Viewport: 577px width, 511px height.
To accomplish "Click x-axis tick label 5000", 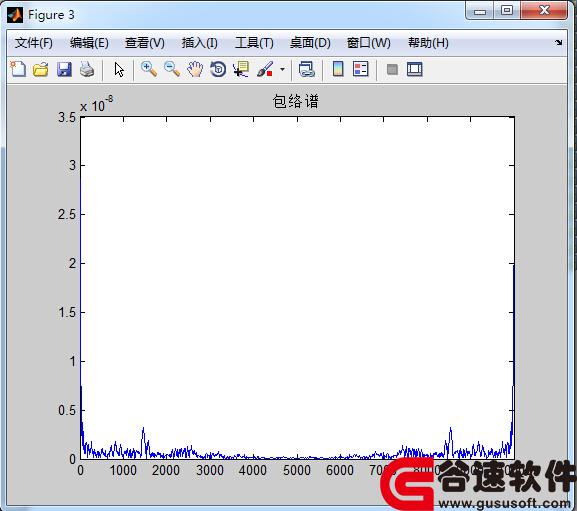I will (x=297, y=470).
